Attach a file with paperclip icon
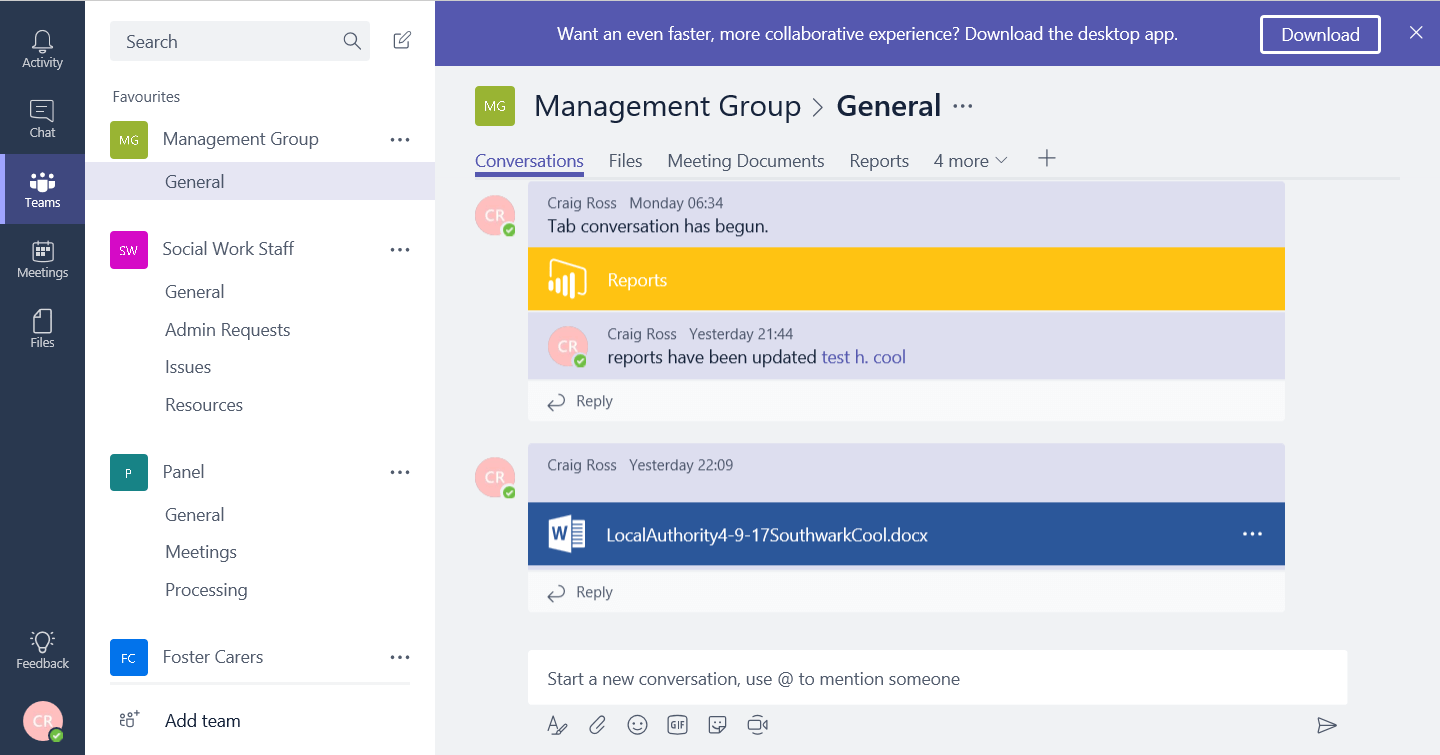 (597, 725)
